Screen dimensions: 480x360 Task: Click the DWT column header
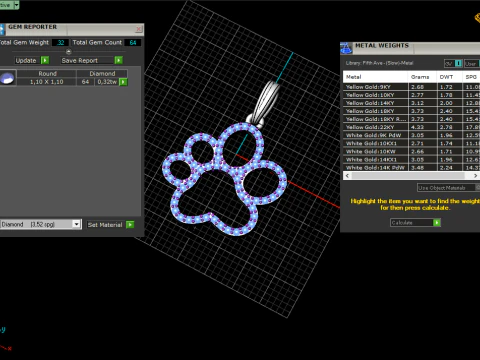pyautogui.click(x=449, y=77)
